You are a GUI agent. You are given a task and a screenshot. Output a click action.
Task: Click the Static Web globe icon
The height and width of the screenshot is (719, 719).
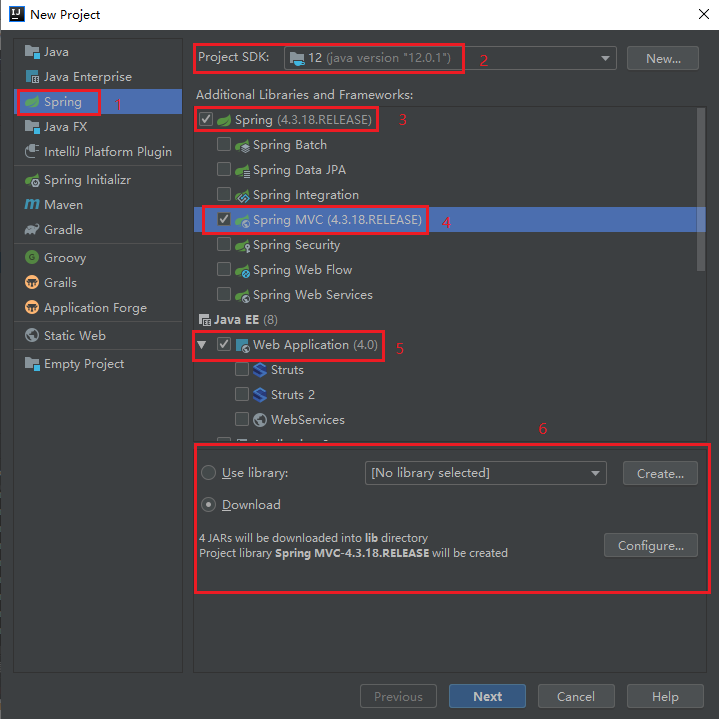(32, 335)
